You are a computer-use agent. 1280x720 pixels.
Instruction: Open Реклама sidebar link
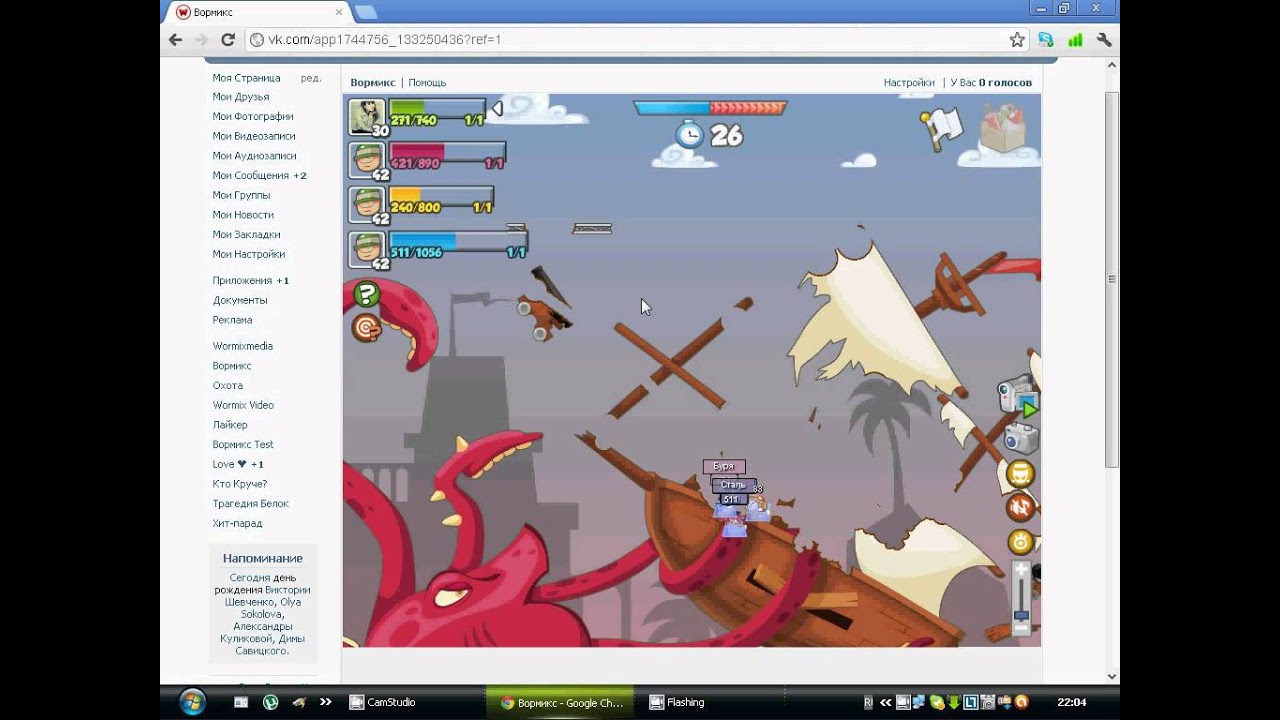[x=232, y=320]
